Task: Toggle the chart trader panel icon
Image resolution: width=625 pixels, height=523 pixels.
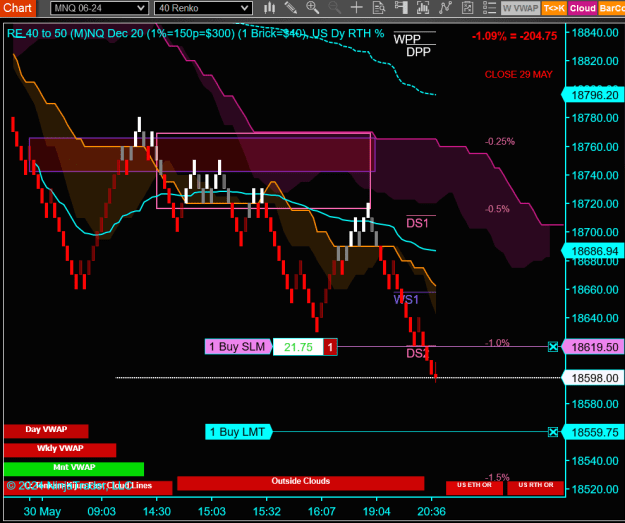Action: (x=401, y=8)
